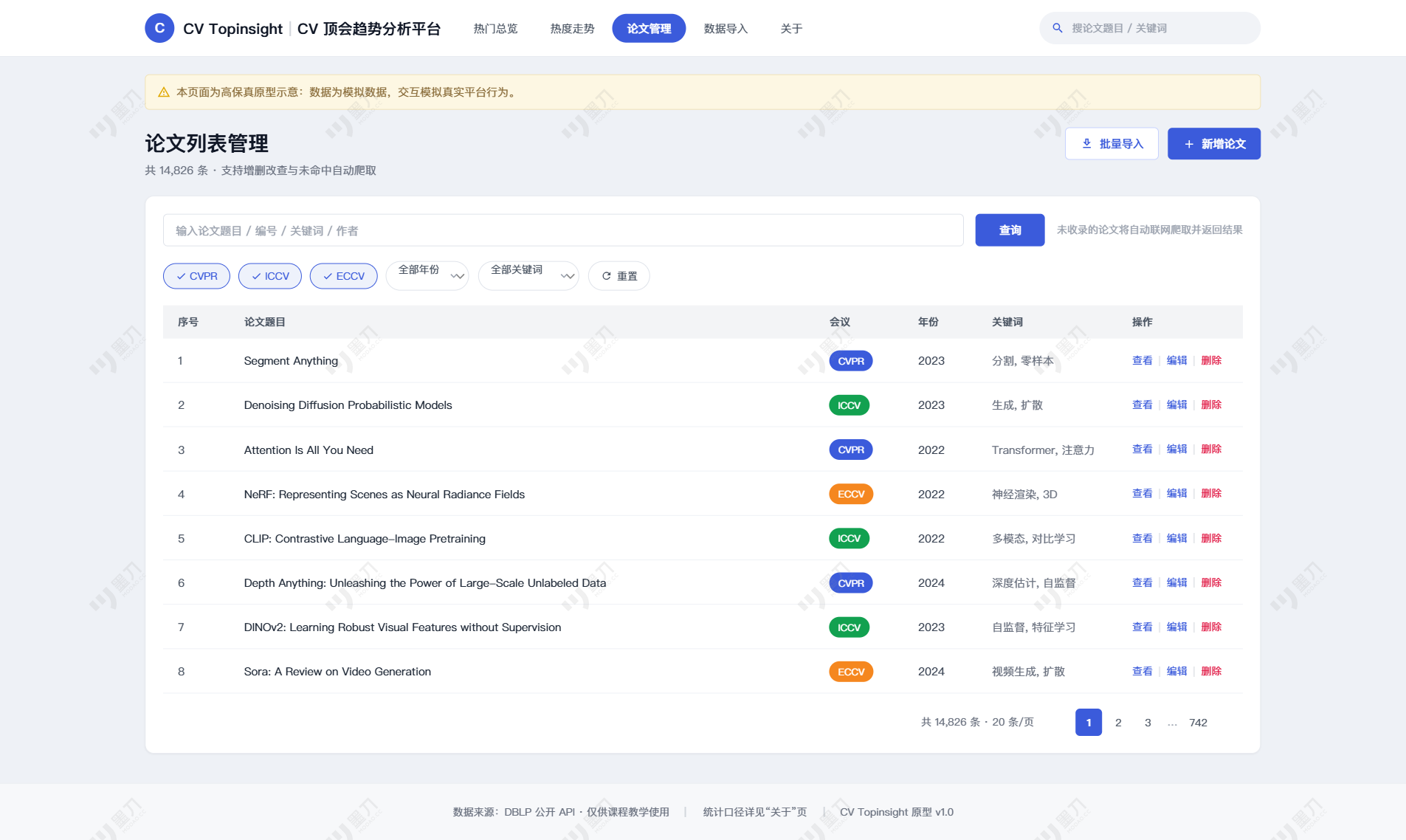Go to pagination page 3
The image size is (1406, 840).
coord(1148,723)
